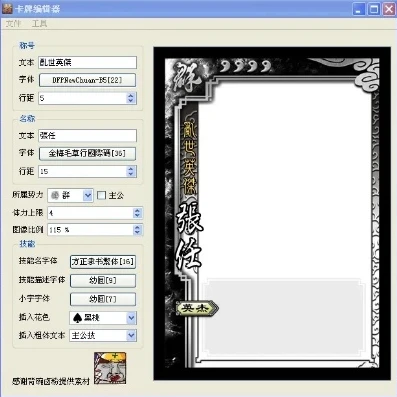Viewport: 397px width, 397px height.
Task: Click the 名称 文本 field containing 張任
Action: tap(87, 135)
